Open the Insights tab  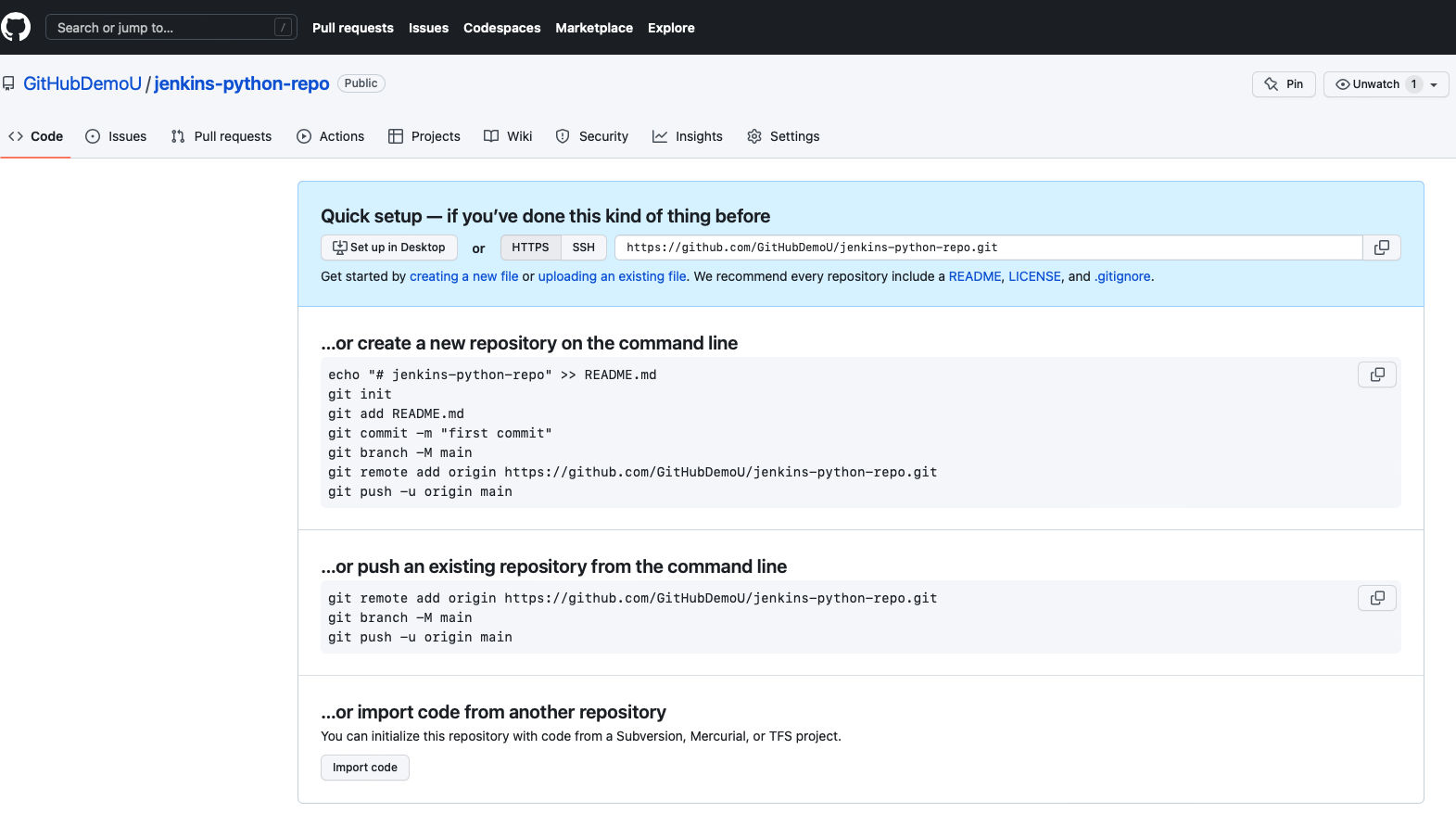(x=688, y=136)
